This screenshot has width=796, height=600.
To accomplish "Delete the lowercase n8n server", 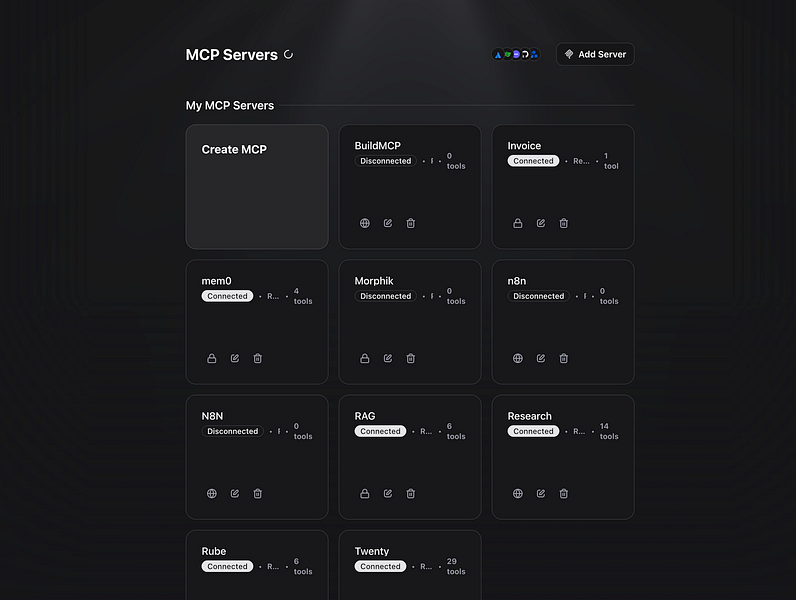I will tap(563, 358).
